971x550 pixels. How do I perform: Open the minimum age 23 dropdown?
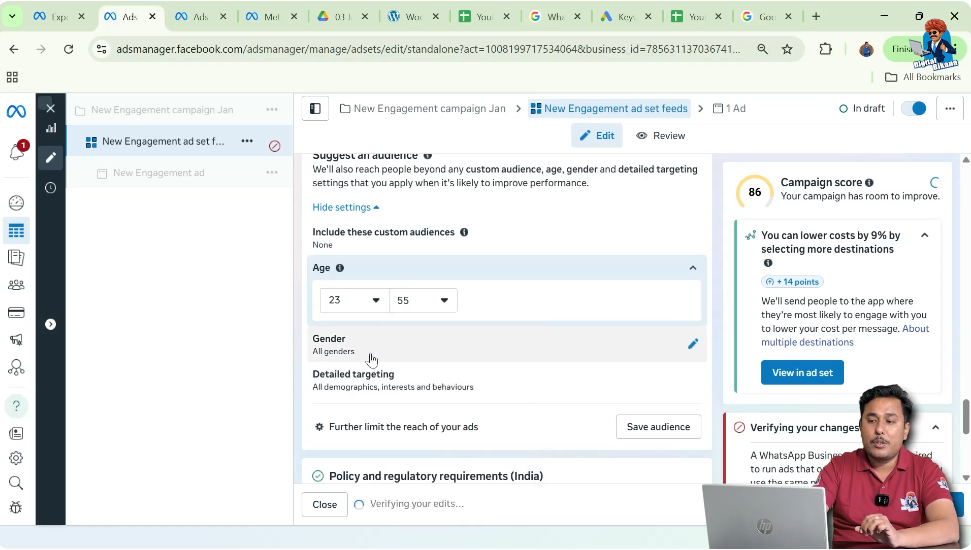point(354,300)
